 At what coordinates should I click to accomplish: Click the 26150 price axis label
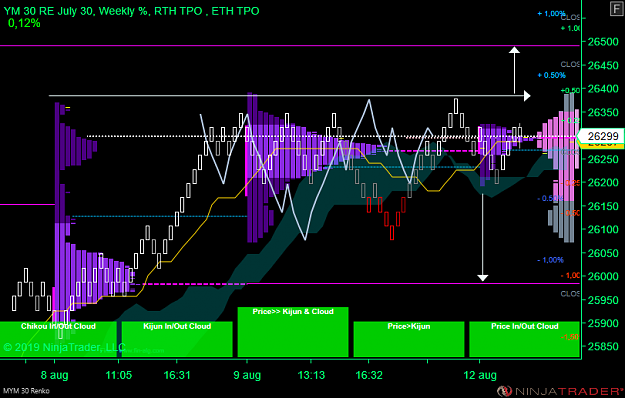603,206
